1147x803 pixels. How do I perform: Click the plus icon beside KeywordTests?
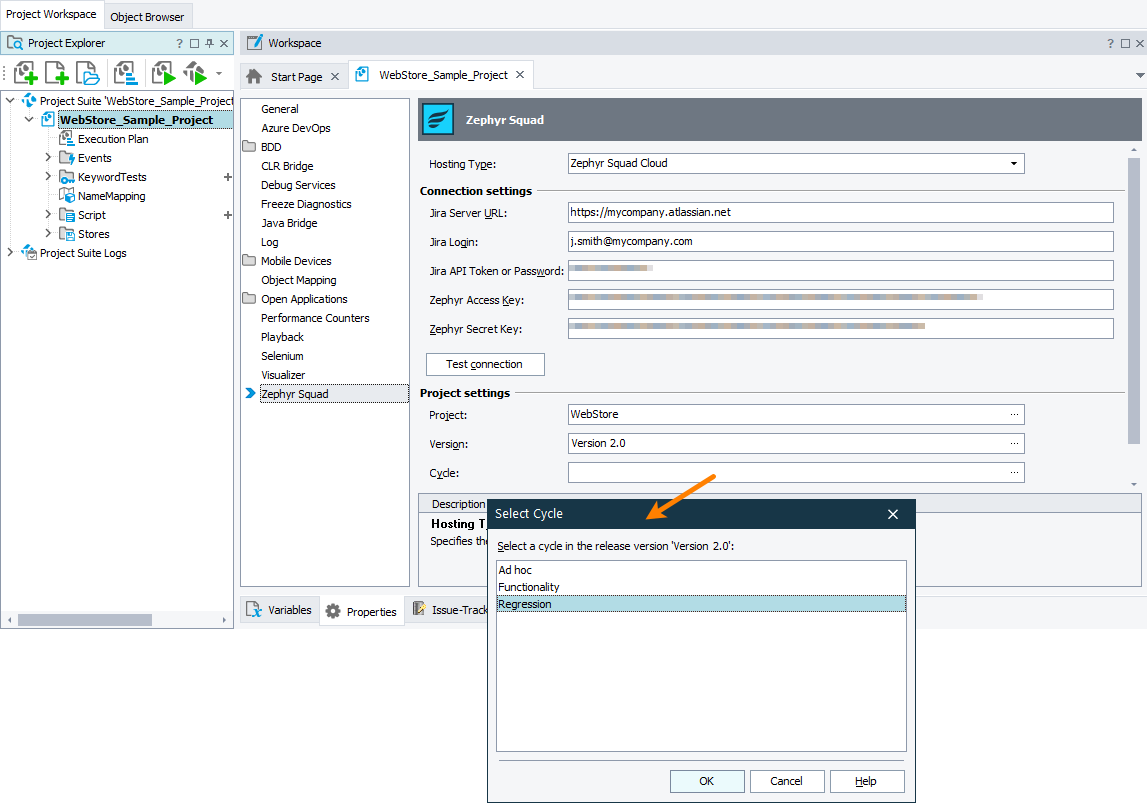[x=227, y=177]
